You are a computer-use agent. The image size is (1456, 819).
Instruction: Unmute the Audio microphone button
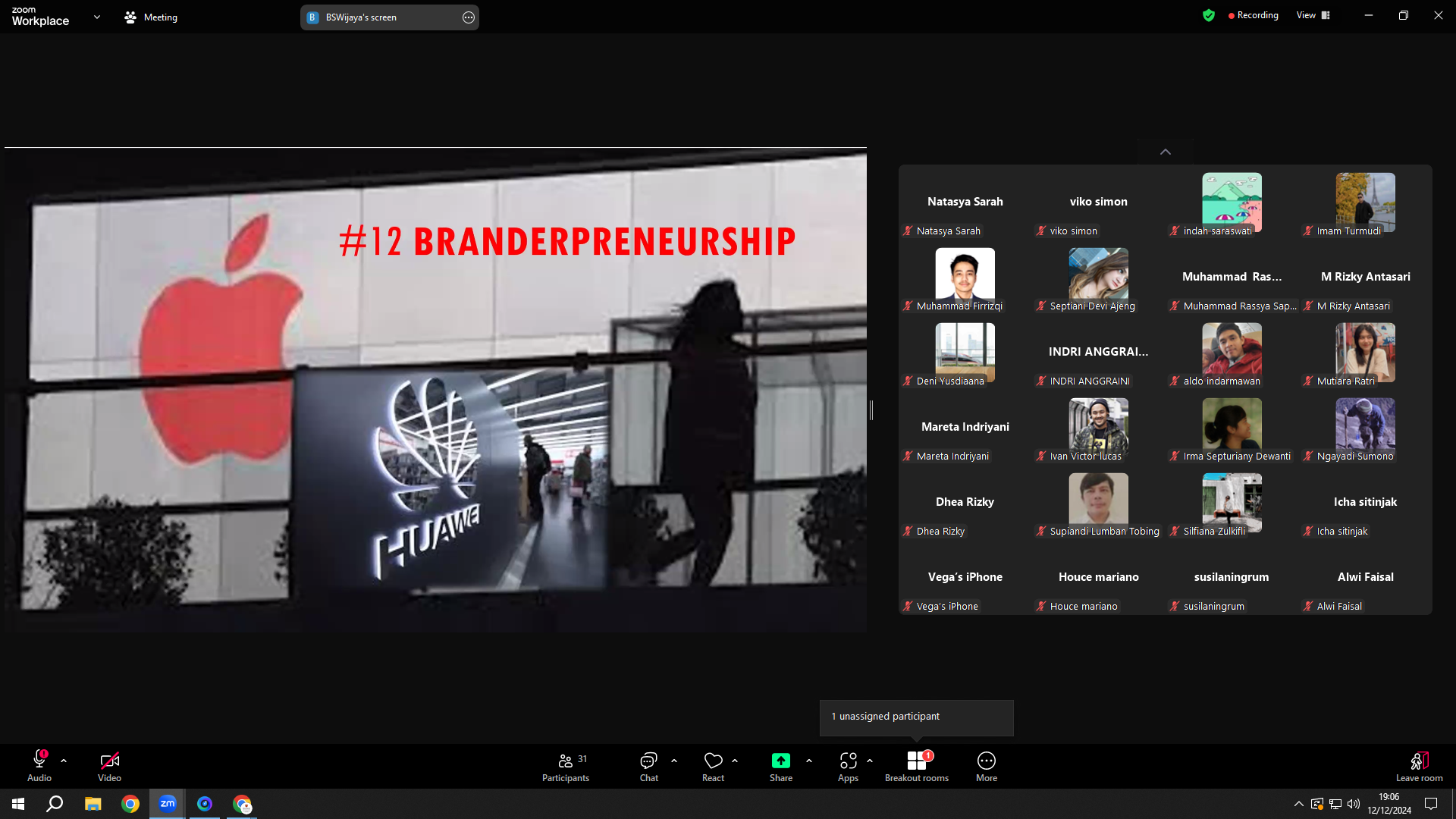[39, 766]
